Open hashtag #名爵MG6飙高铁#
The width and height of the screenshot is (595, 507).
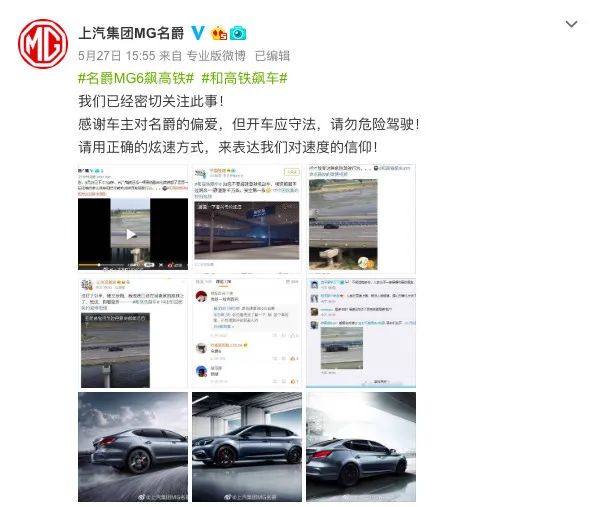click(x=136, y=79)
